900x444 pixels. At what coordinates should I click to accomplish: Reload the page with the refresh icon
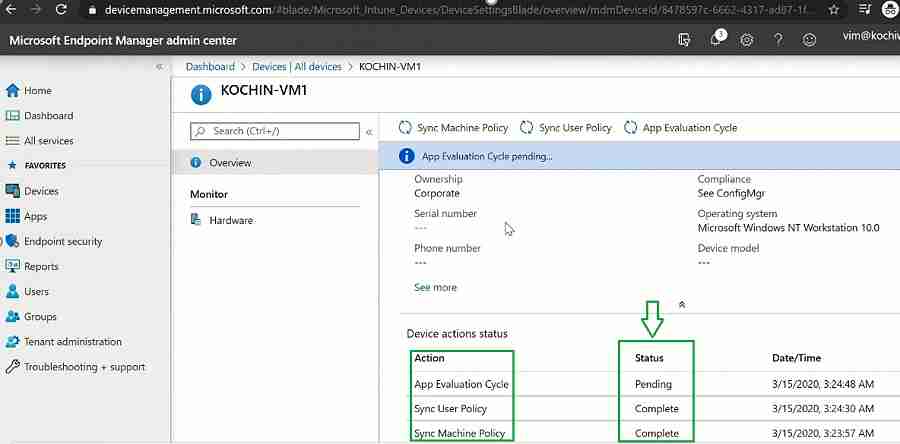tap(61, 10)
